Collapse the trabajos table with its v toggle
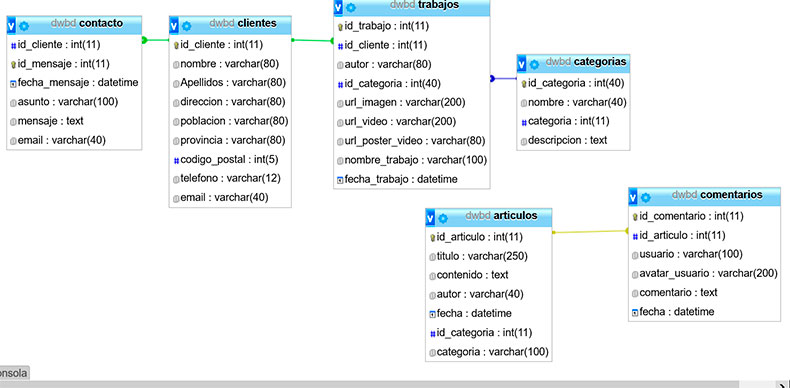 tap(338, 7)
